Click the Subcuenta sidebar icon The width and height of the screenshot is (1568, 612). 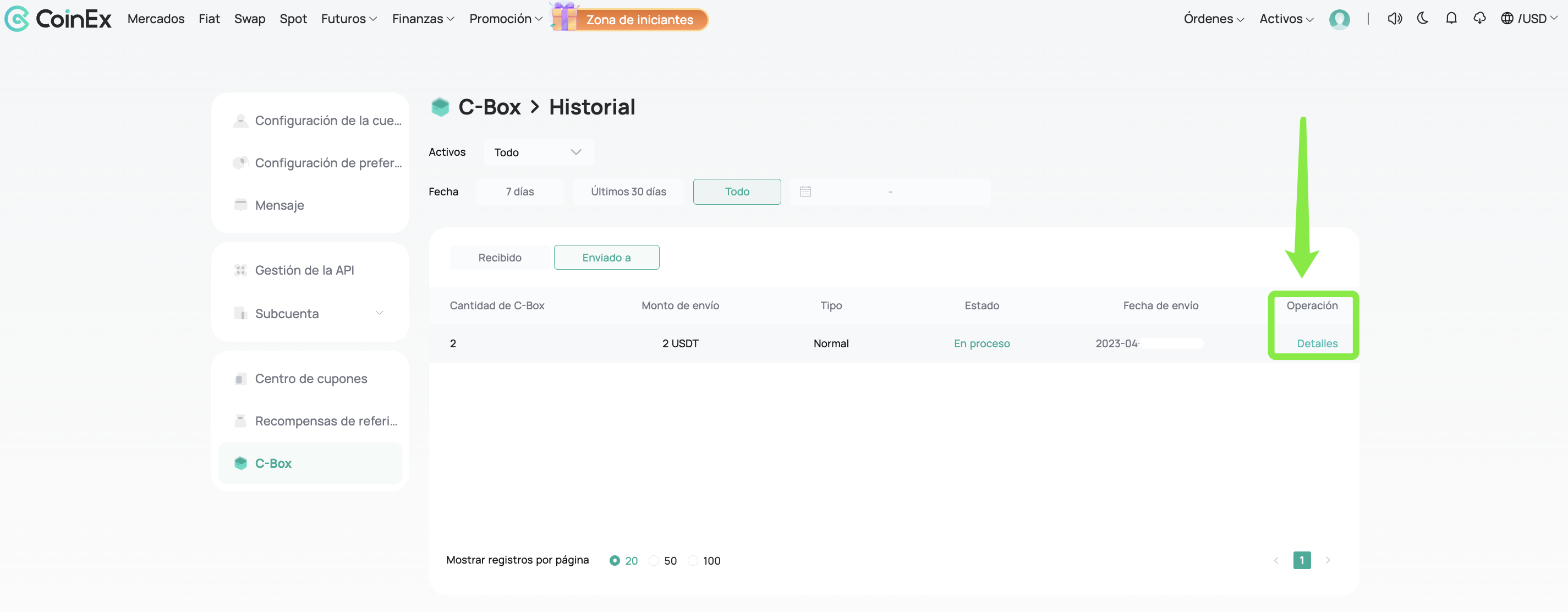[240, 313]
